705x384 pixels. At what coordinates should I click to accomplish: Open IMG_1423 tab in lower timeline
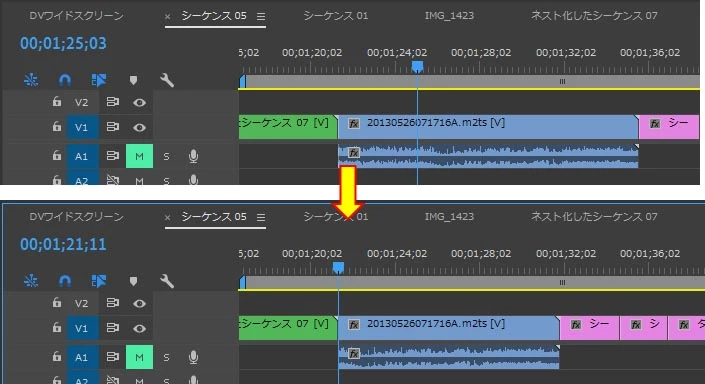449,217
